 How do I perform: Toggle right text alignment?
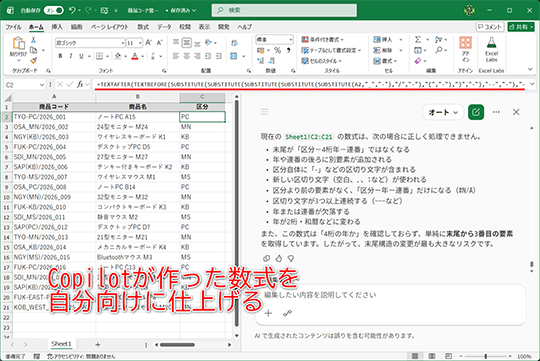(x=197, y=56)
